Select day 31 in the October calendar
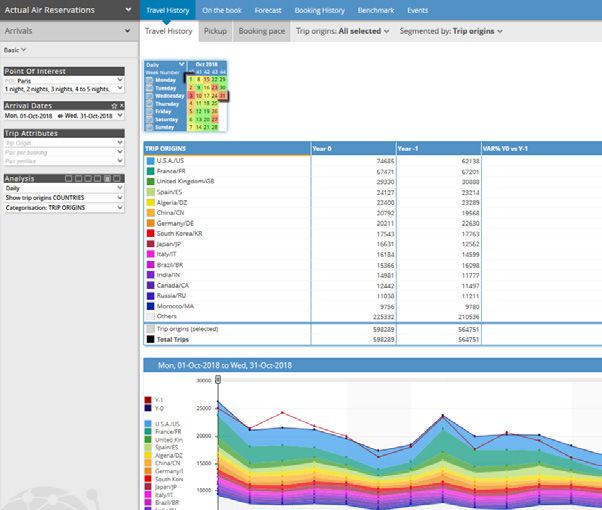Viewport: 602px width, 510px height. point(222,96)
